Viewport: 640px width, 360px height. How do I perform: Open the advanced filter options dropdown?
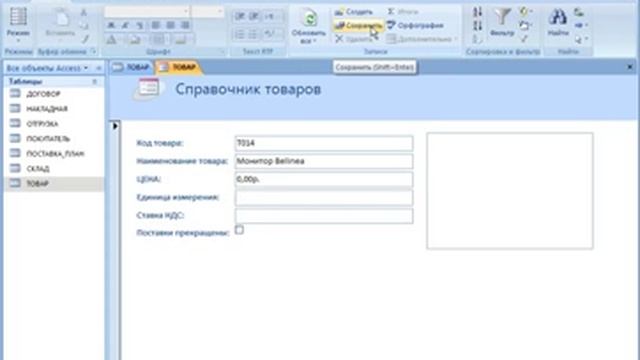[526, 26]
